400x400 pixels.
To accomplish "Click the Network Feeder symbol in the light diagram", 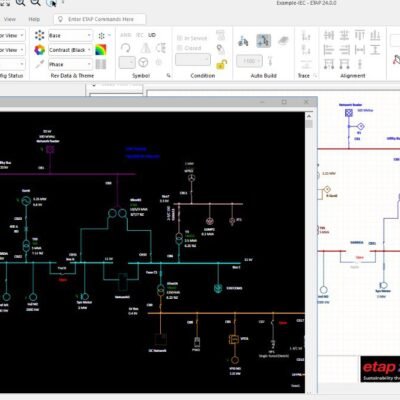I will tap(349, 113).
